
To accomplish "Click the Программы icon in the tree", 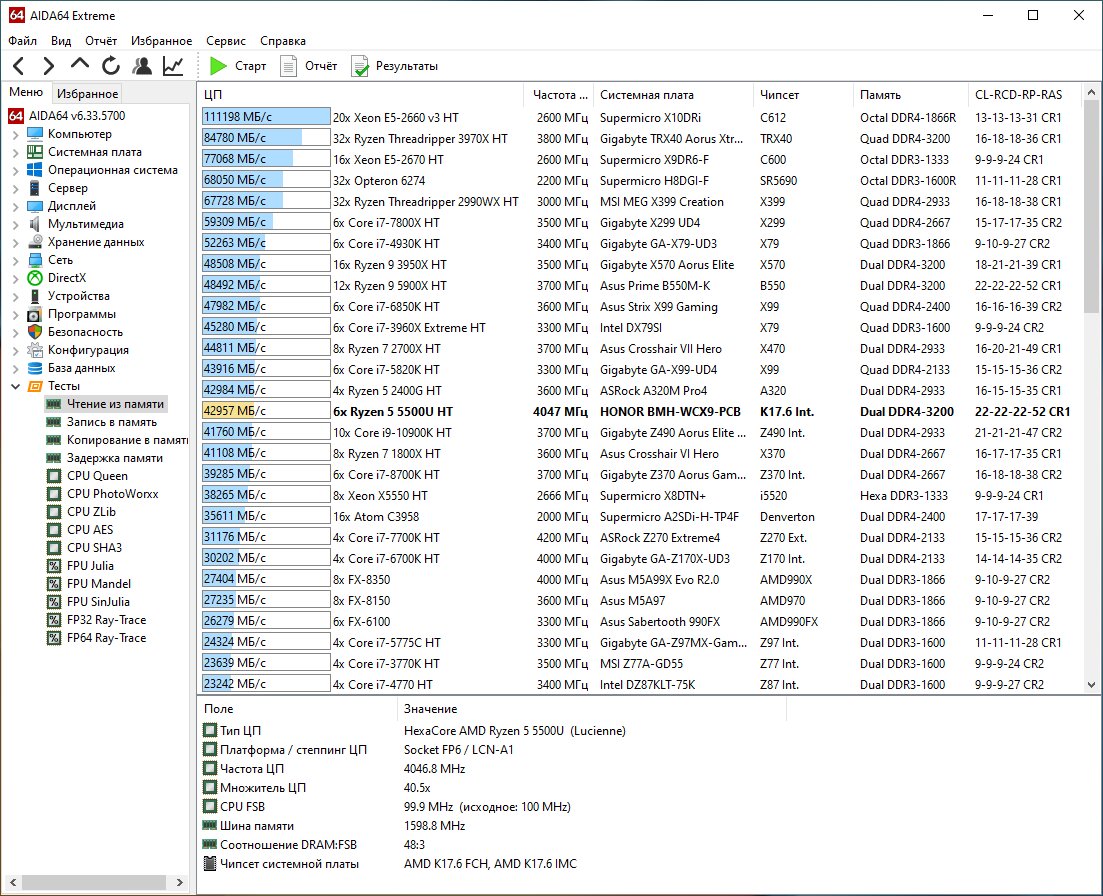I will point(35,314).
